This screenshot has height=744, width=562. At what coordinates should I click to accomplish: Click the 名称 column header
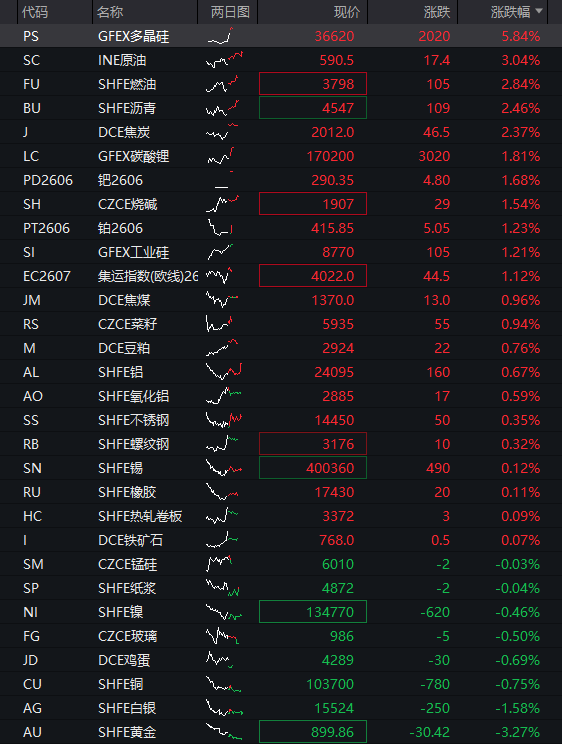coord(110,12)
